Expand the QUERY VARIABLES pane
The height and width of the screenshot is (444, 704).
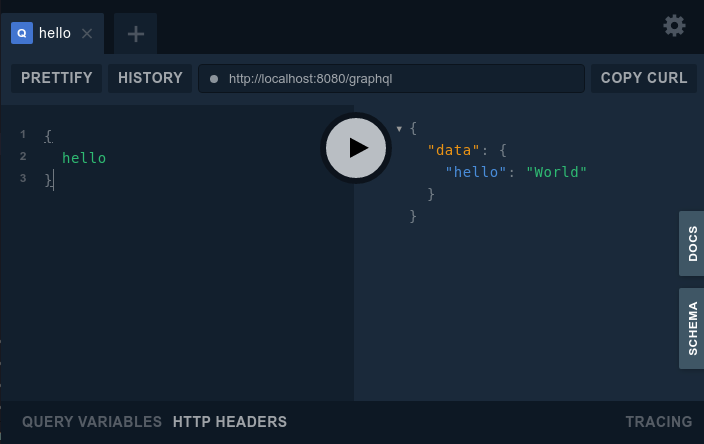(92, 422)
